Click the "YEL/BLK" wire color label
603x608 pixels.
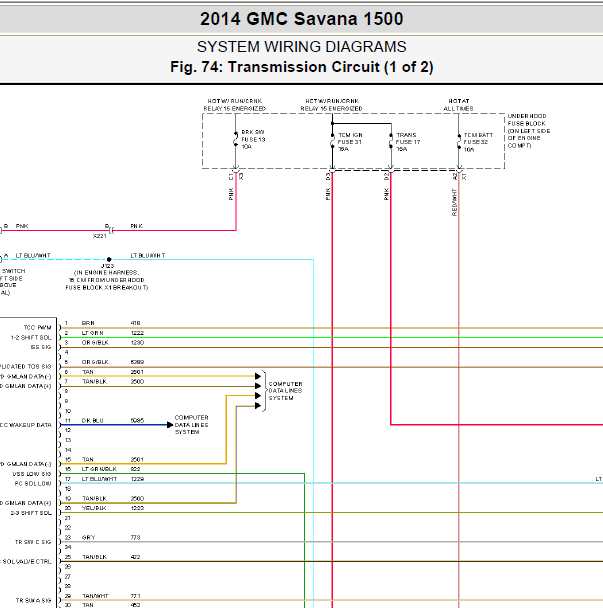[x=94, y=508]
